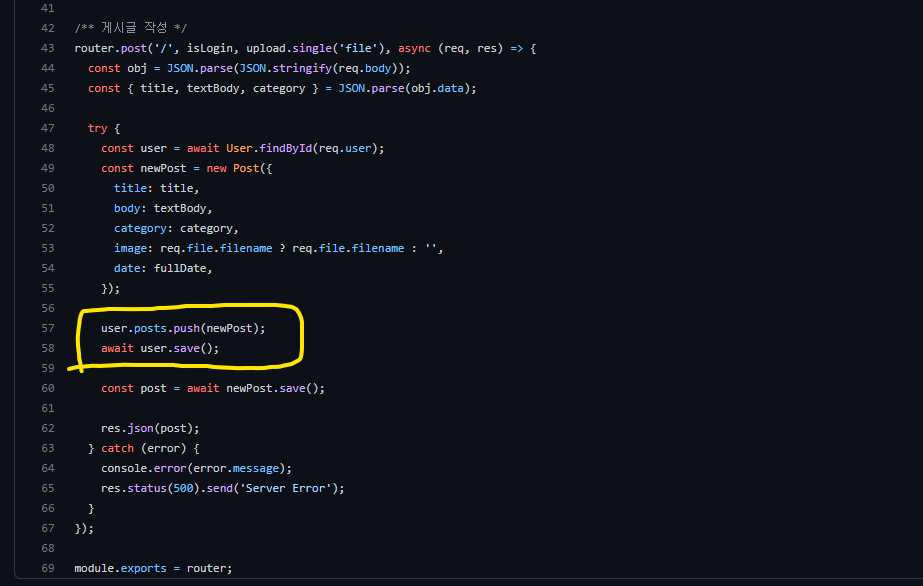Click line number 57
Viewport: 923px width, 586px height.
[48, 328]
